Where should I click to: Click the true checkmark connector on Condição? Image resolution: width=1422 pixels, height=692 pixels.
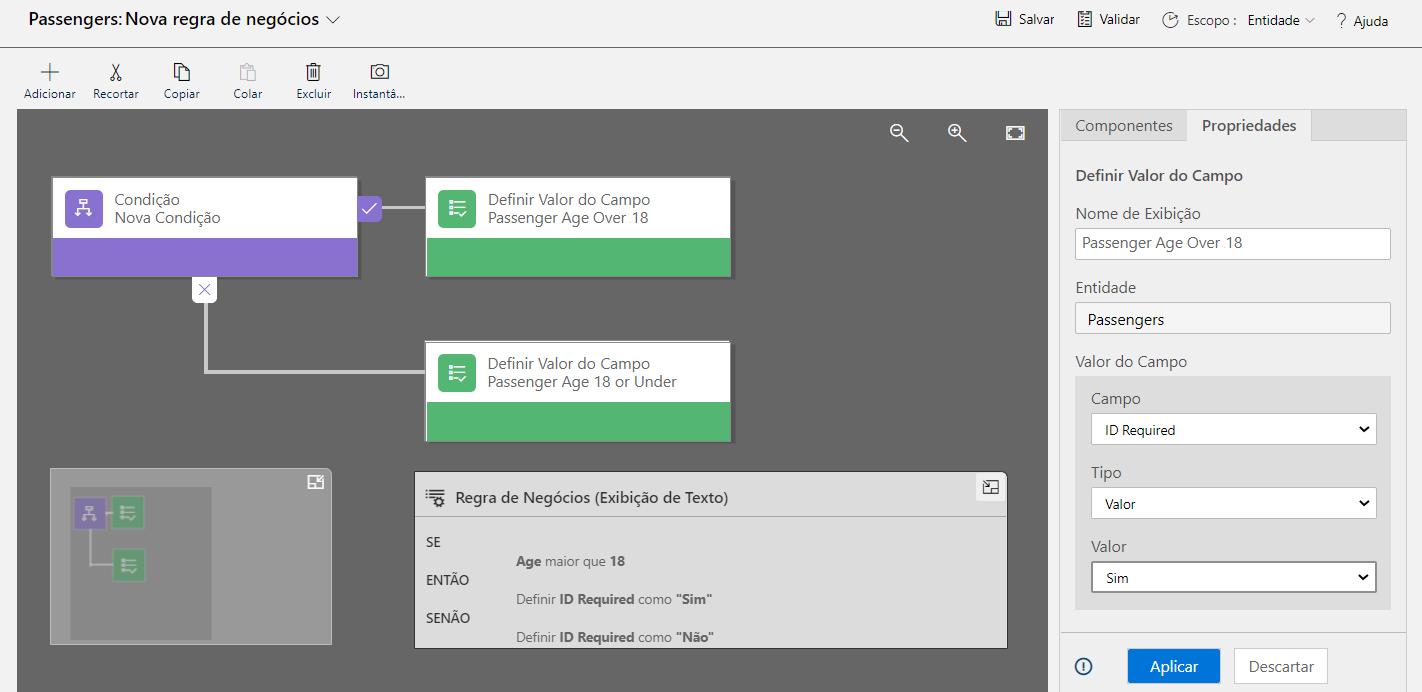pos(369,208)
